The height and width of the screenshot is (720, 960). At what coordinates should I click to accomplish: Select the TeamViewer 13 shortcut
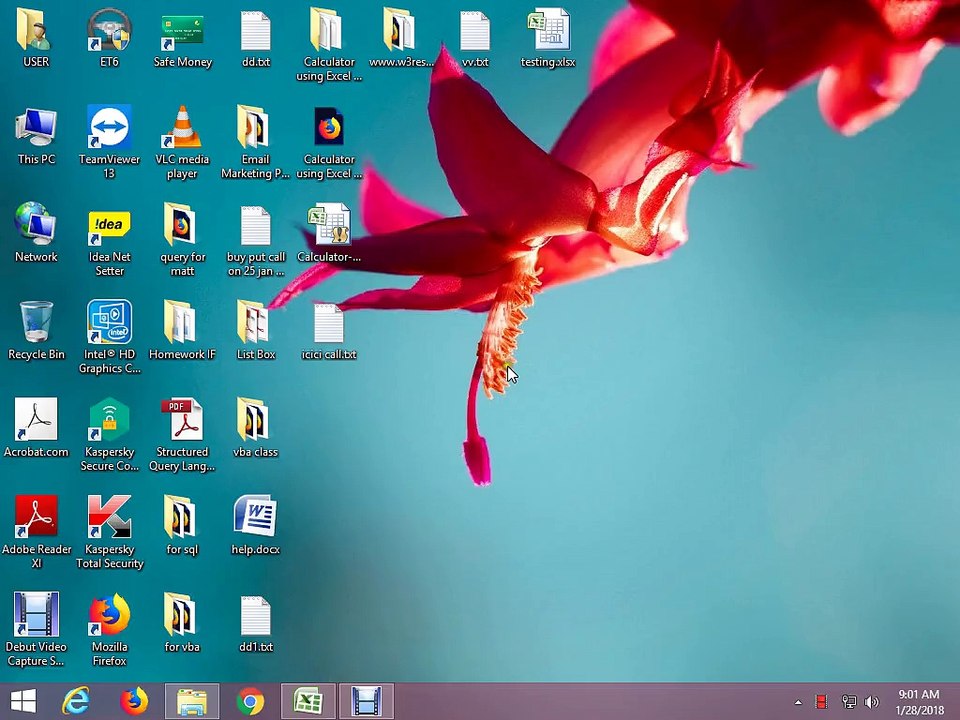pyautogui.click(x=109, y=129)
